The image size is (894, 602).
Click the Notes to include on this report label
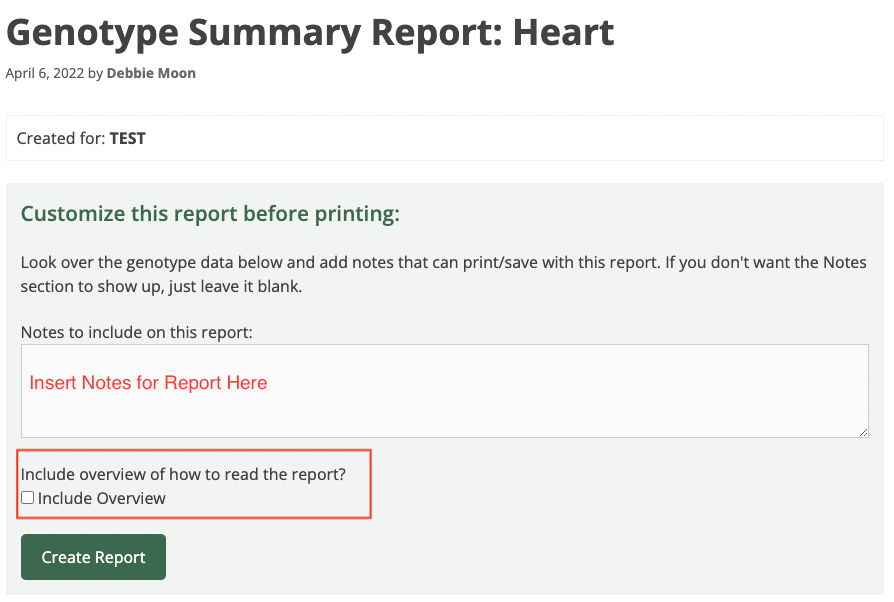pyautogui.click(x=136, y=332)
